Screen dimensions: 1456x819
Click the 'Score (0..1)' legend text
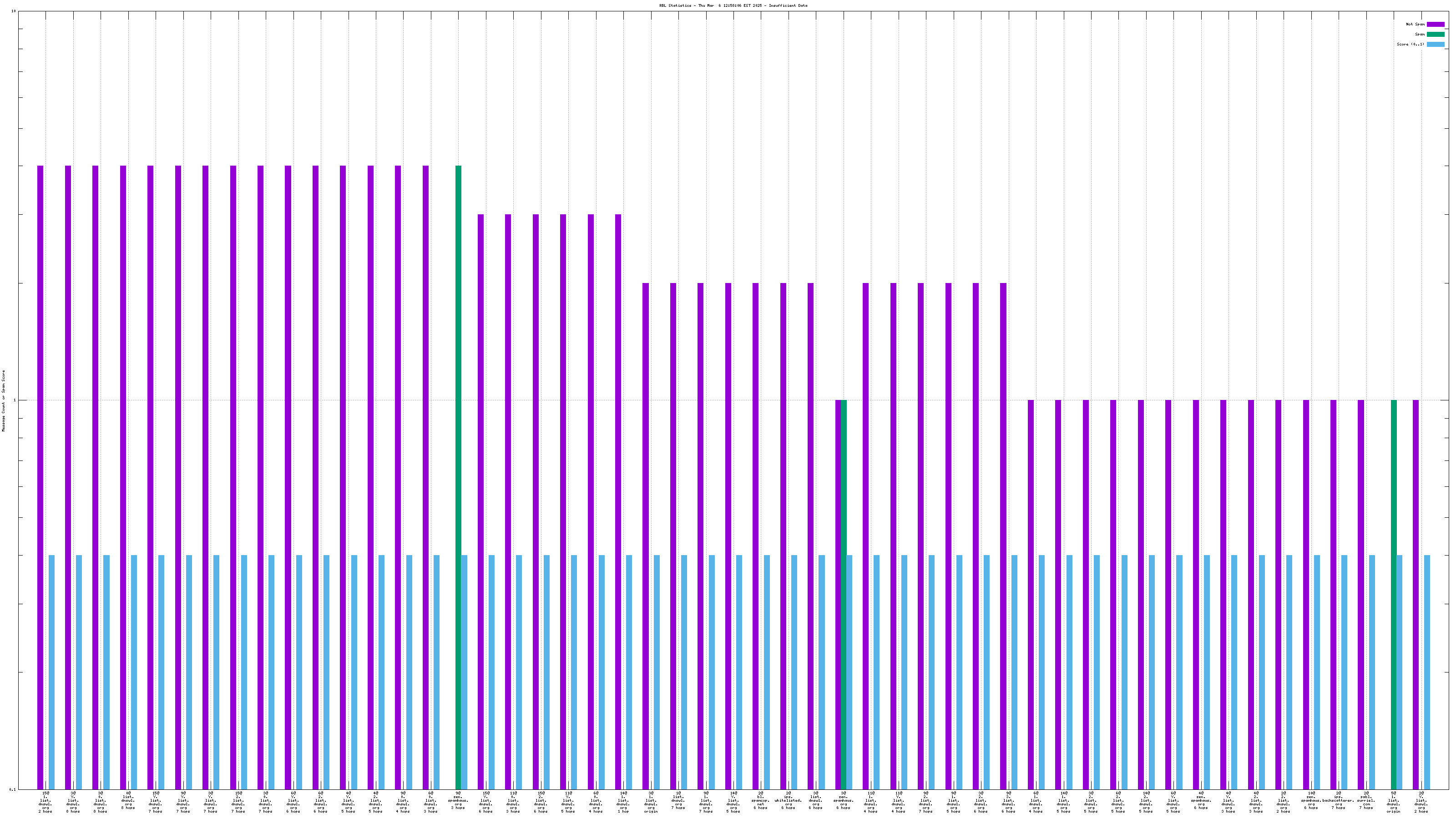(x=1410, y=44)
